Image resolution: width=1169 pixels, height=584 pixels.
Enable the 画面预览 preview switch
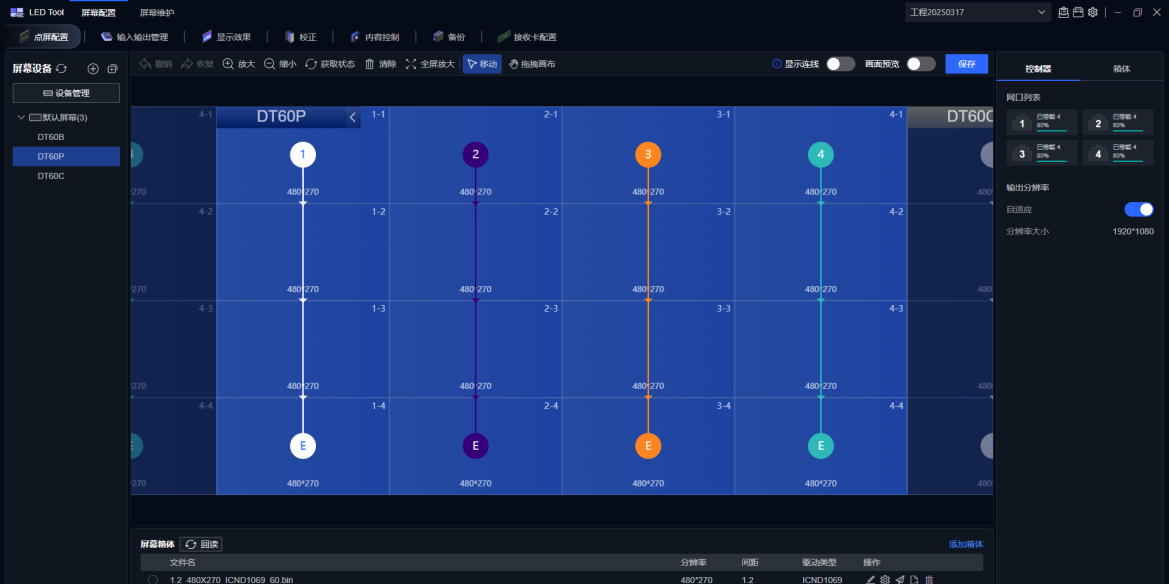920,64
